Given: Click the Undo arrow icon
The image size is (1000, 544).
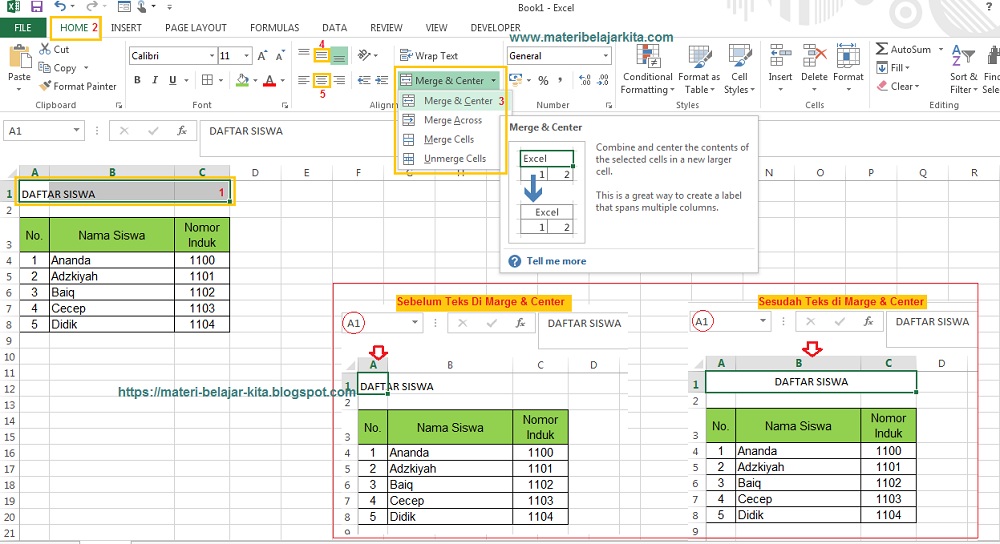Looking at the screenshot, I should (60, 7).
